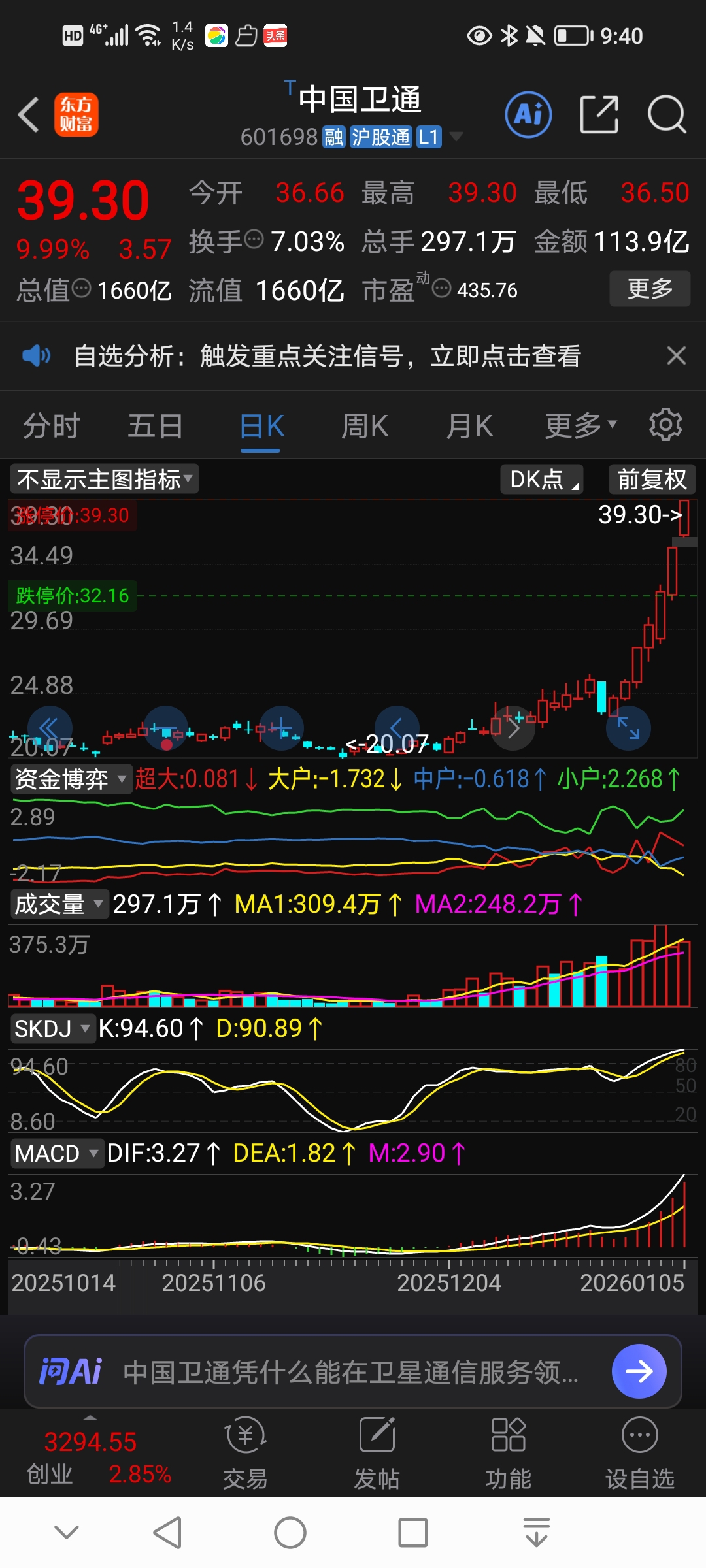Submit the 问Ai question arrow button
The height and width of the screenshot is (1568, 706).
point(639,1371)
